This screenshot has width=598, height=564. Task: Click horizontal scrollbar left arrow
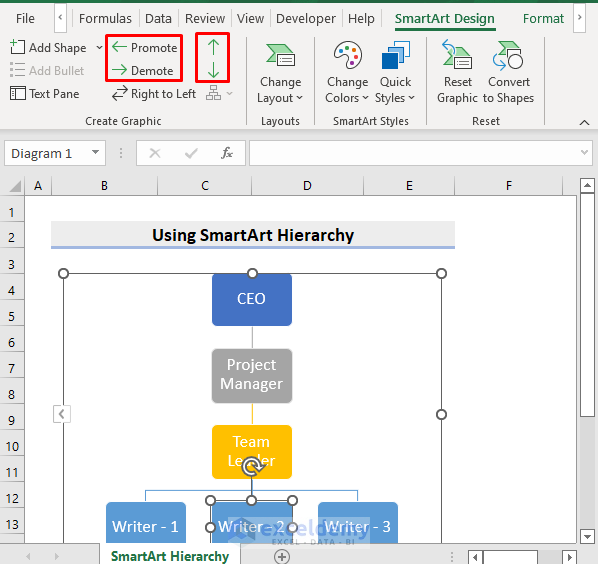pyautogui.click(x=475, y=557)
